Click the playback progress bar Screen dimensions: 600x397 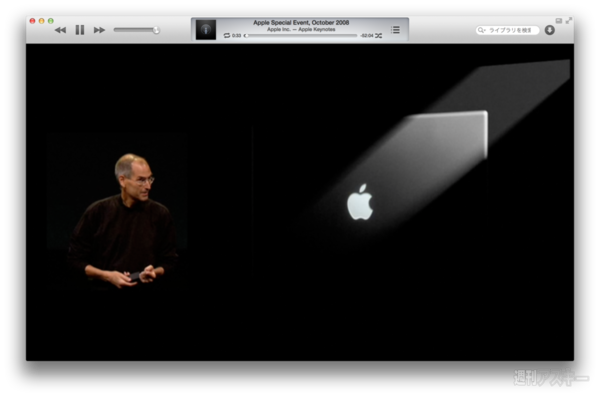point(301,36)
